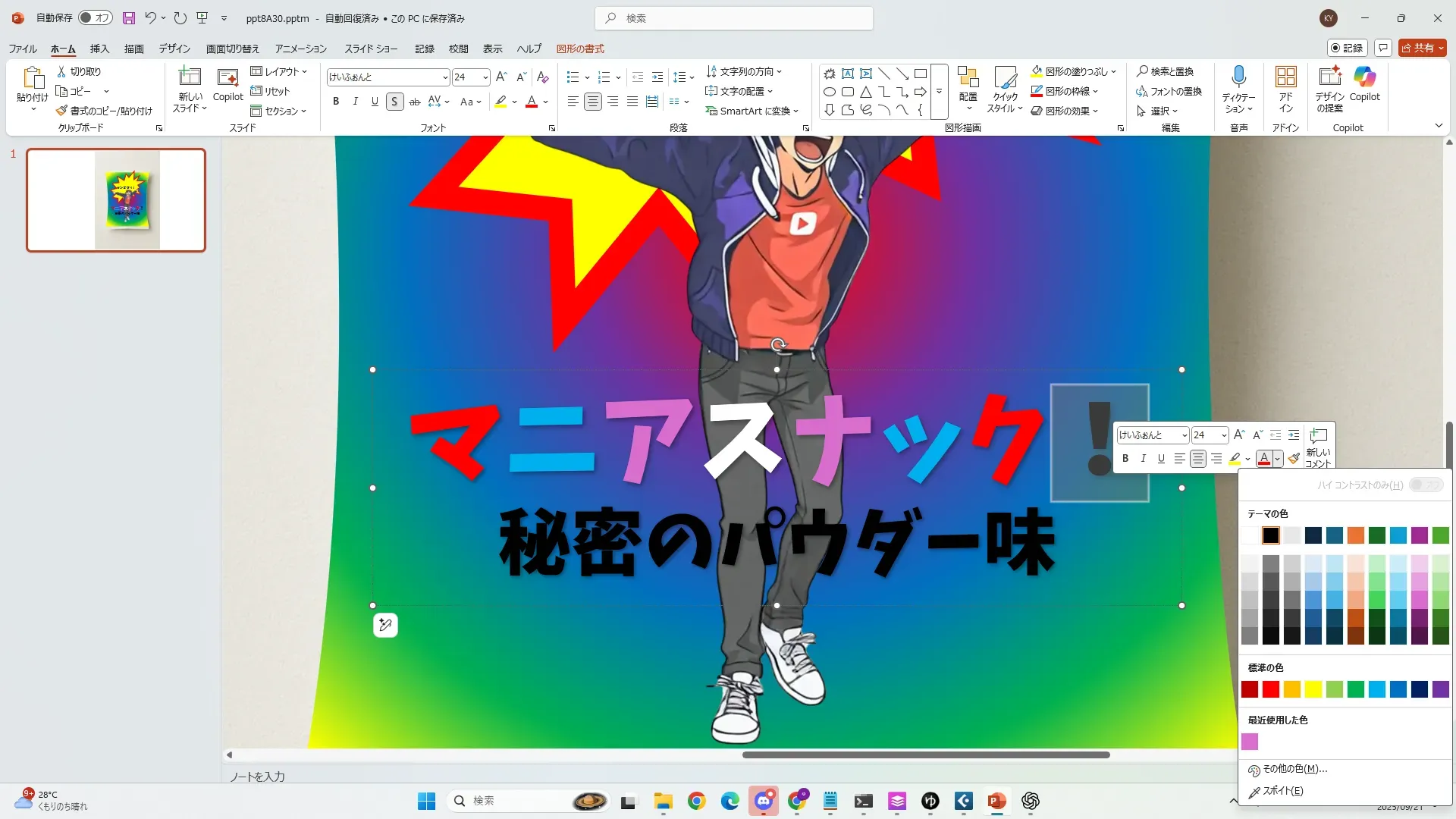Open the mini toolbar font size dropdown

[1223, 435]
